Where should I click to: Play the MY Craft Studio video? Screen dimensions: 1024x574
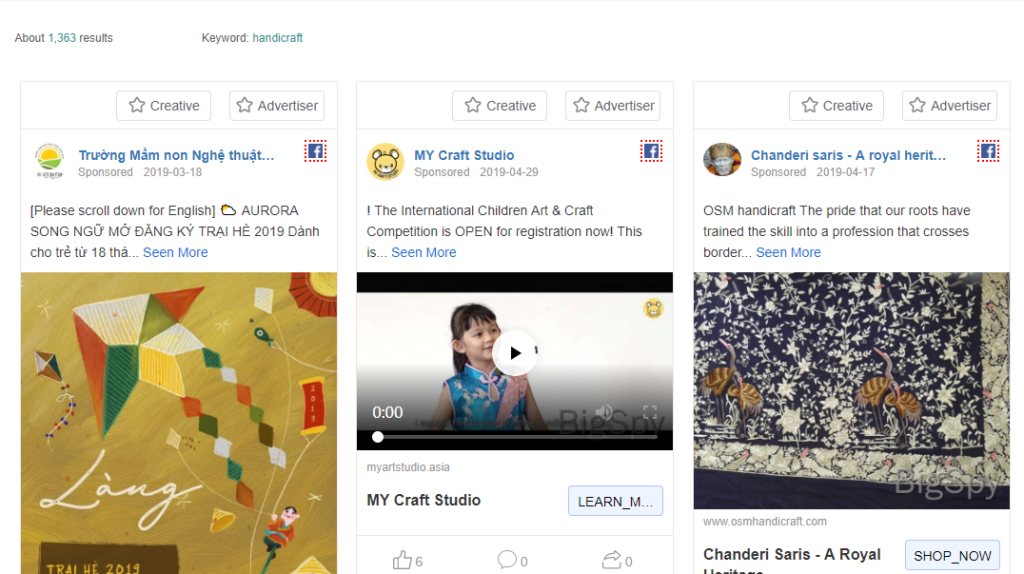point(515,353)
